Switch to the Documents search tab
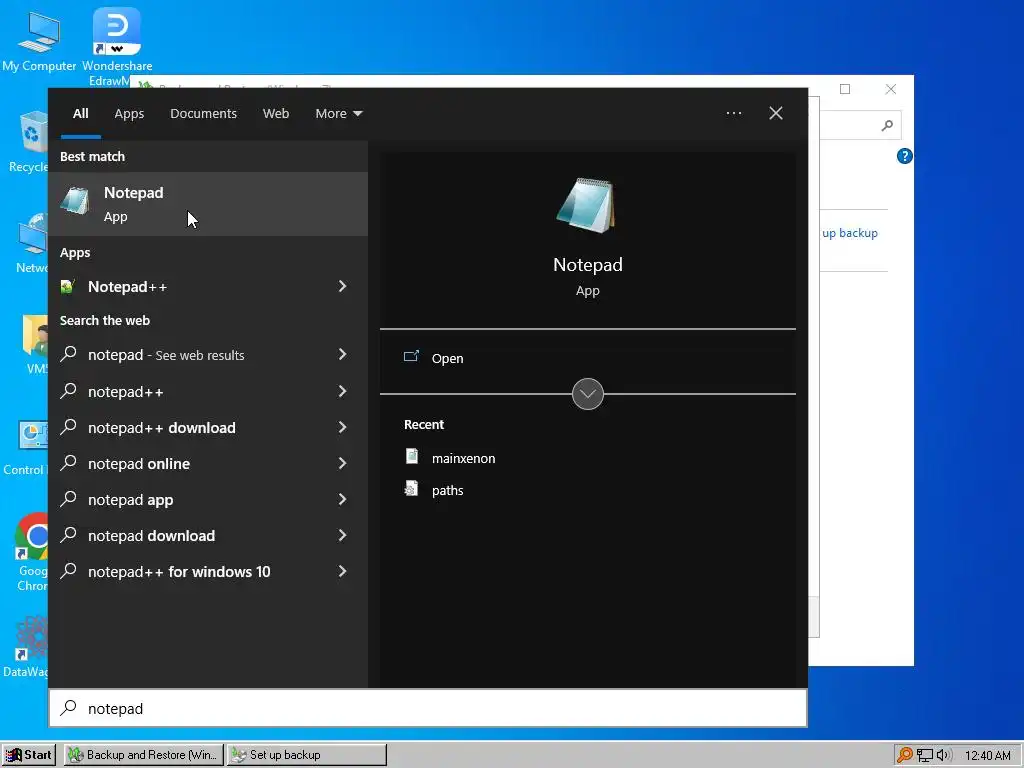The image size is (1024, 768). click(203, 114)
